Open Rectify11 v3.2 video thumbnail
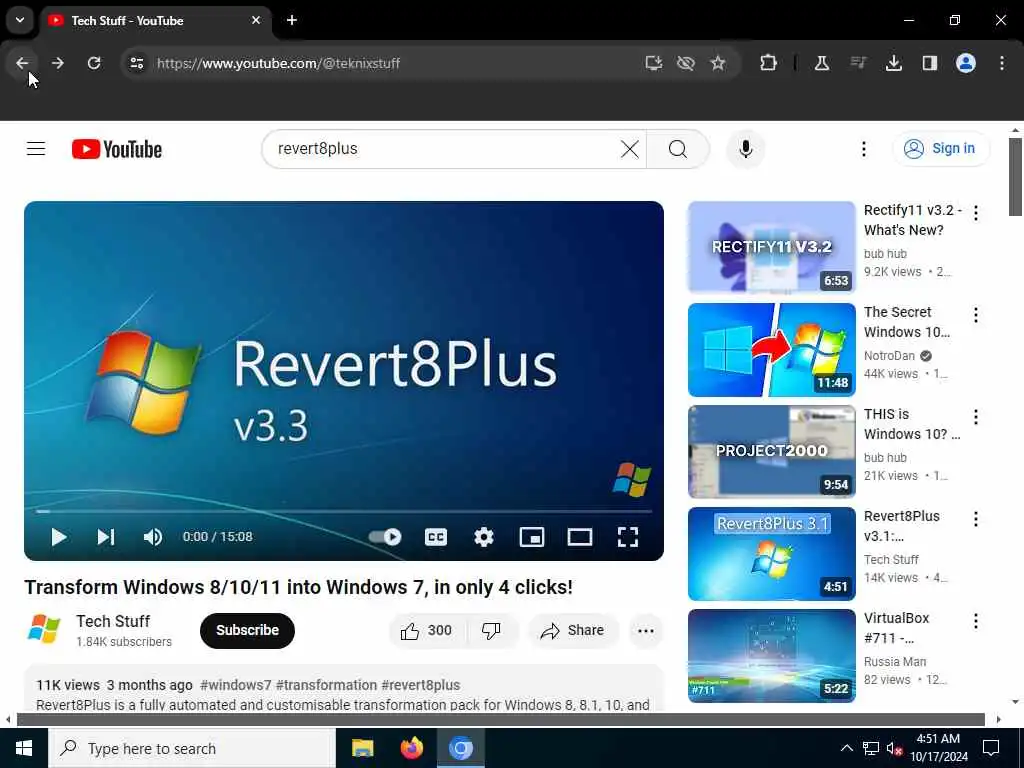The width and height of the screenshot is (1024, 768). (771, 248)
